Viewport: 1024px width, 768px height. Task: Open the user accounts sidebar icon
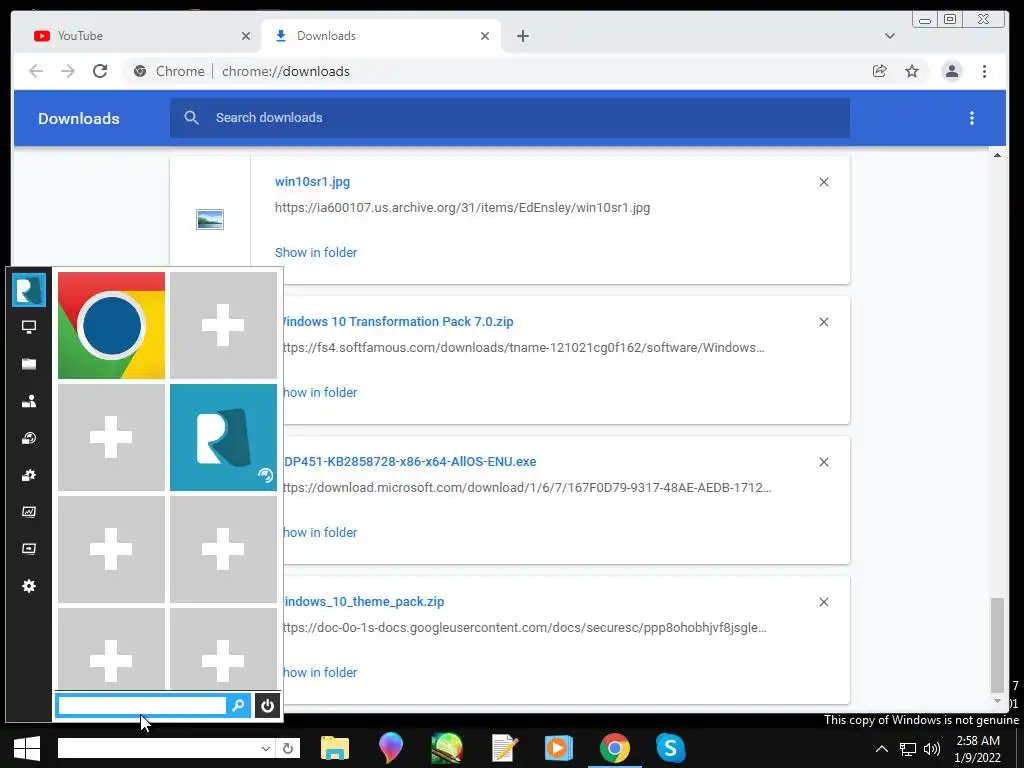(29, 401)
